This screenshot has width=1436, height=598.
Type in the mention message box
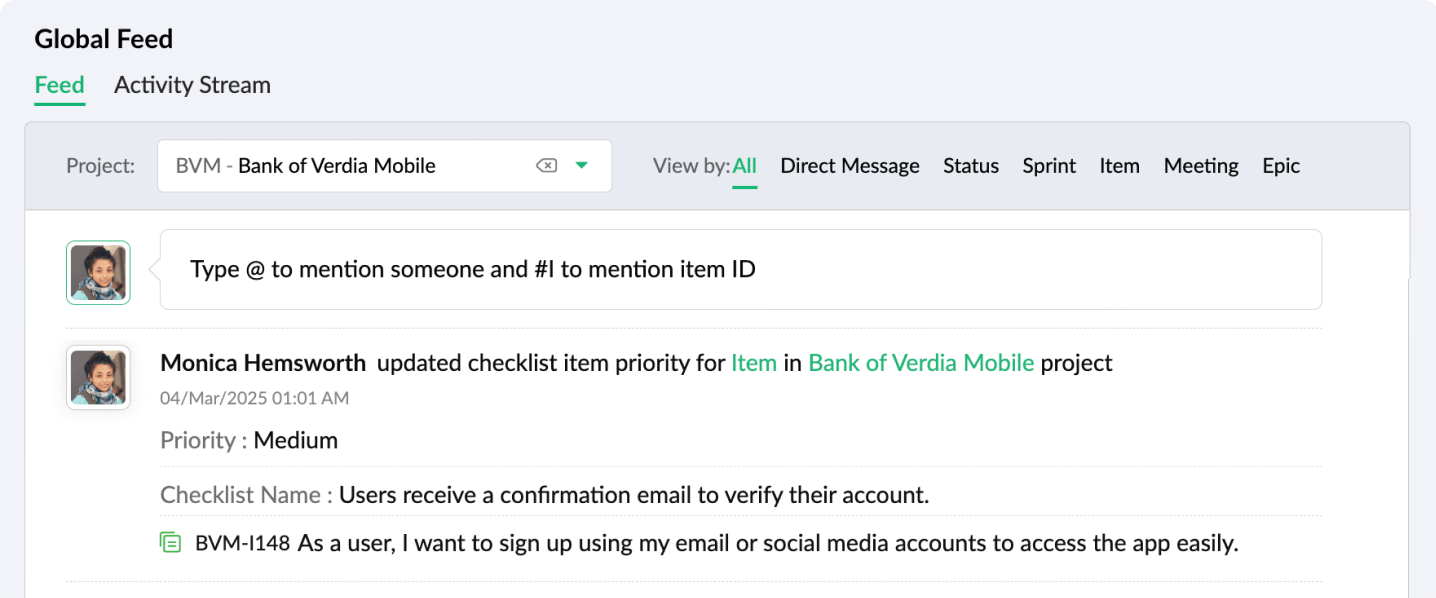(x=740, y=269)
